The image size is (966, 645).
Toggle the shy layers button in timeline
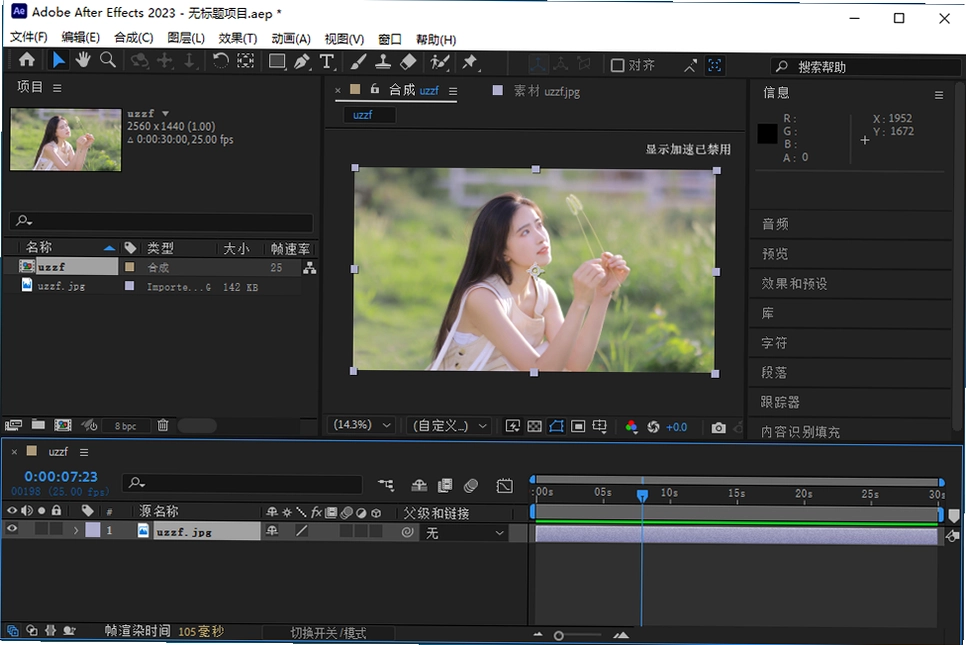tap(419, 485)
